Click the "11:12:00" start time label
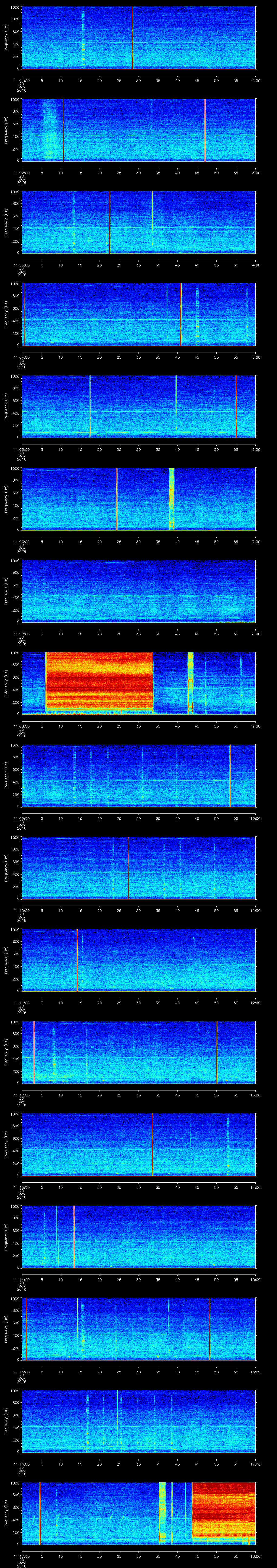This screenshot has width=277, height=1568. pyautogui.click(x=22, y=1095)
